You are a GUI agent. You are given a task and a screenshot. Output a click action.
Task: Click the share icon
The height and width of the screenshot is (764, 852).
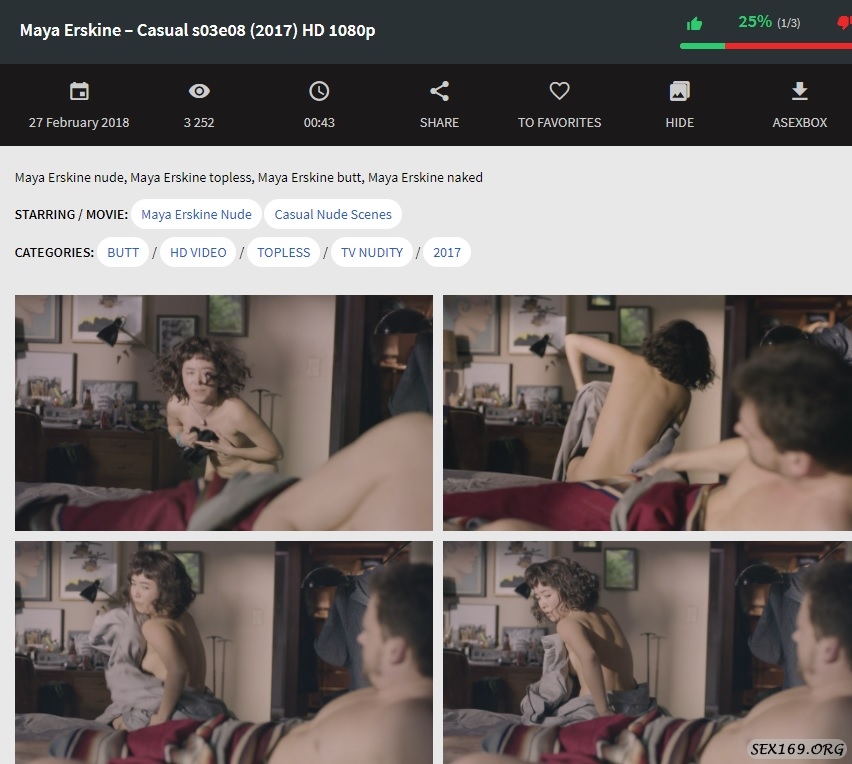[x=439, y=92]
